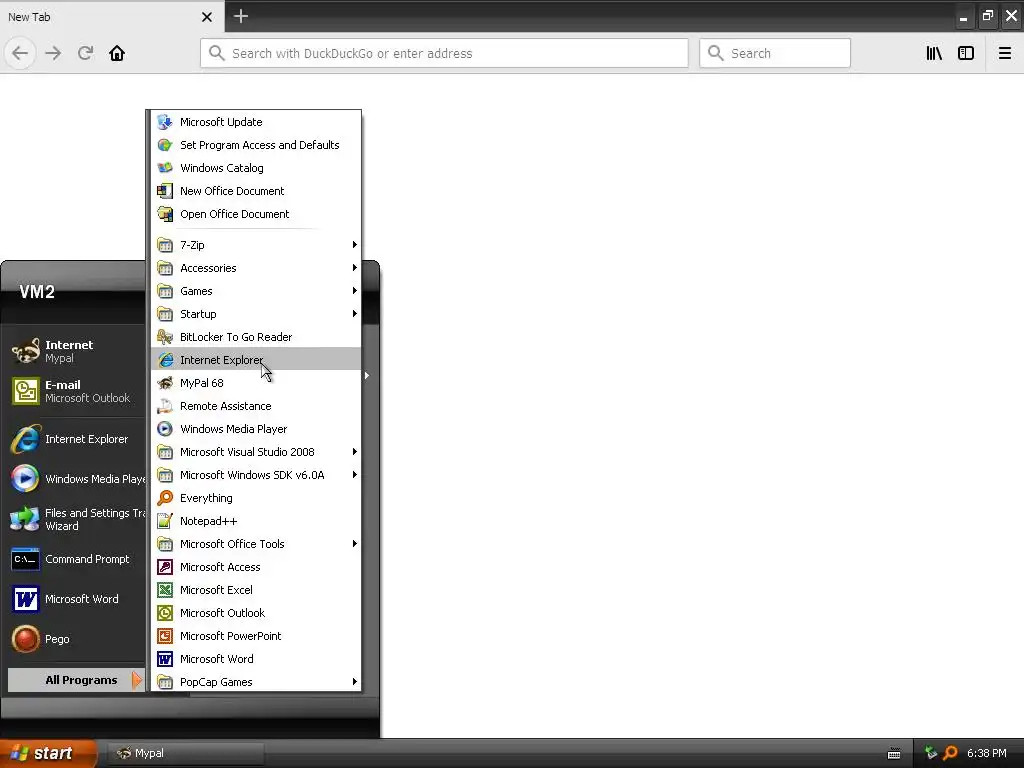Expand the Accessories submenu arrow
This screenshot has width=1024, height=768.
pos(355,268)
